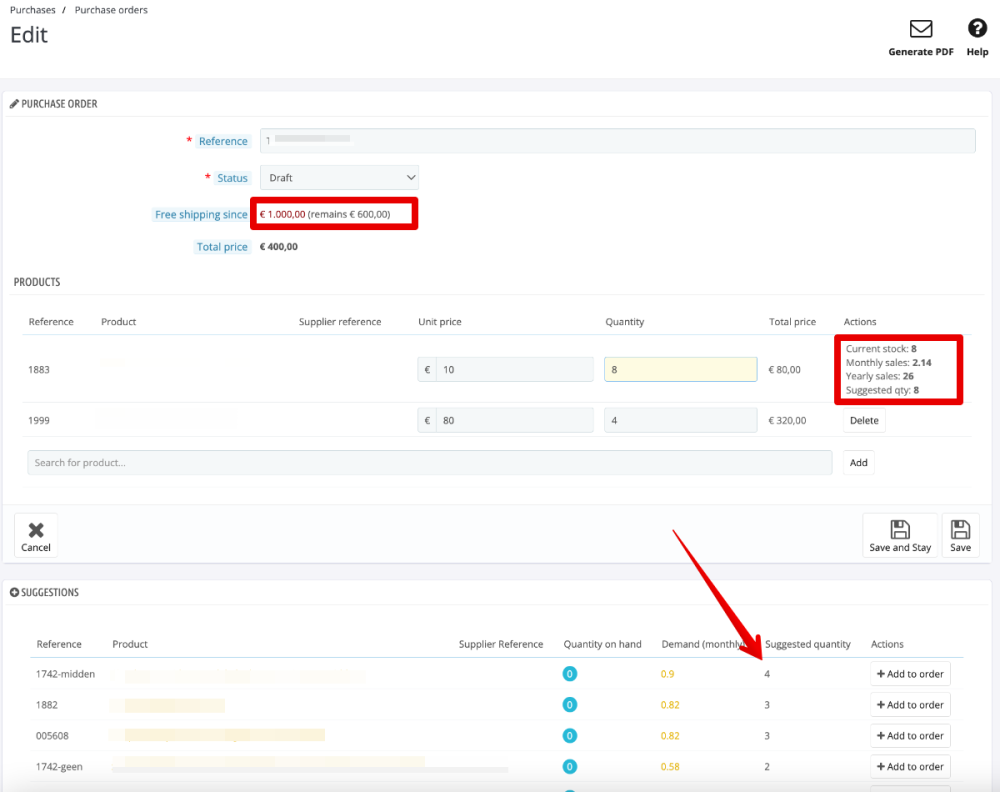The height and width of the screenshot is (792, 1000).
Task: Focus the Search for product field
Action: [x=429, y=463]
